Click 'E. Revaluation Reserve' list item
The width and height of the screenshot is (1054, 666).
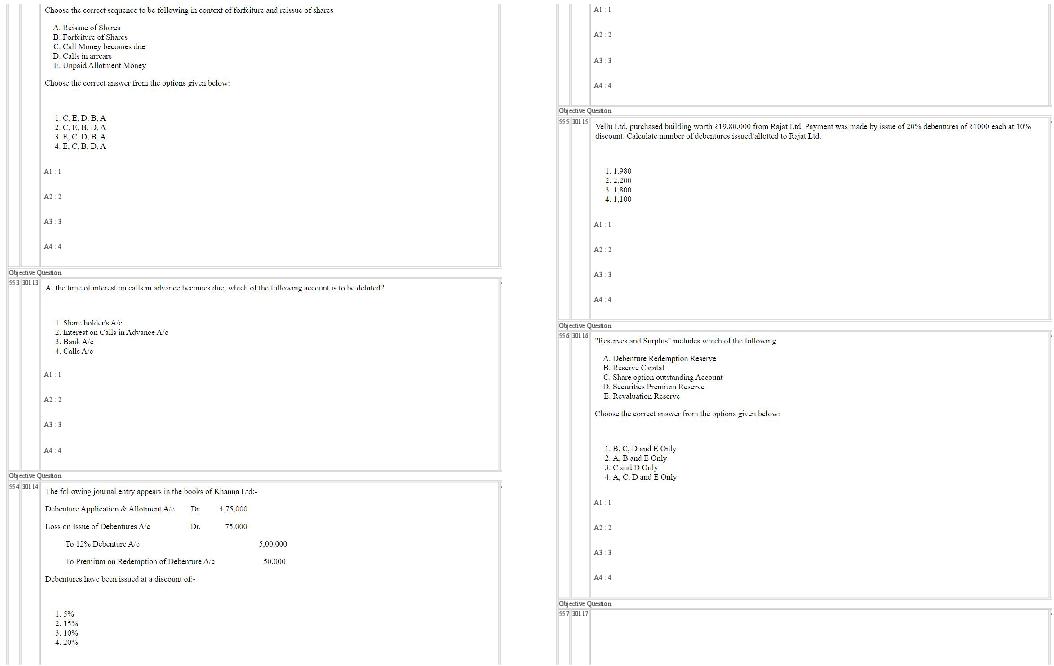coord(641,396)
